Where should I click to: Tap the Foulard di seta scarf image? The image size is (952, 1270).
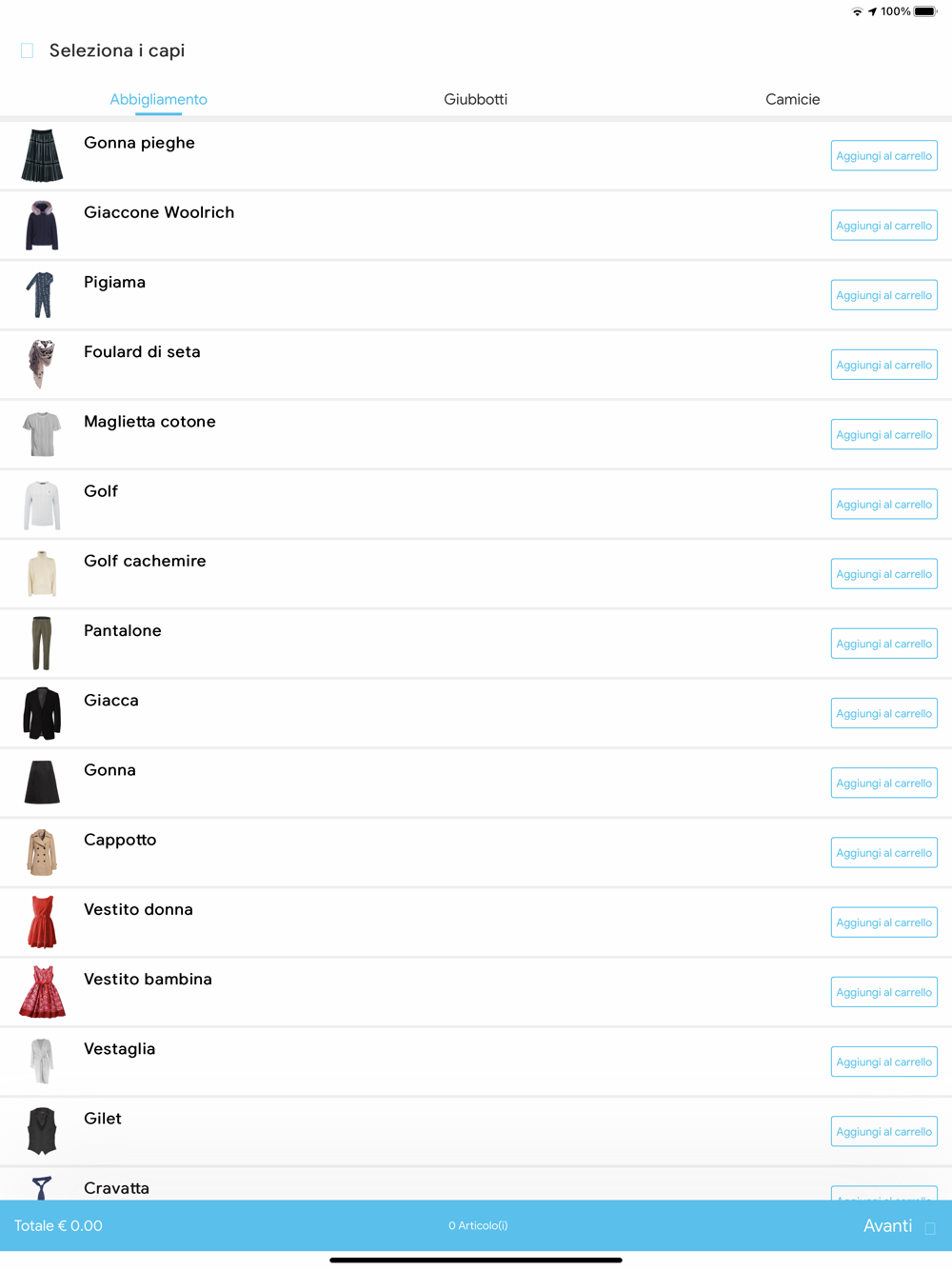pyautogui.click(x=42, y=365)
